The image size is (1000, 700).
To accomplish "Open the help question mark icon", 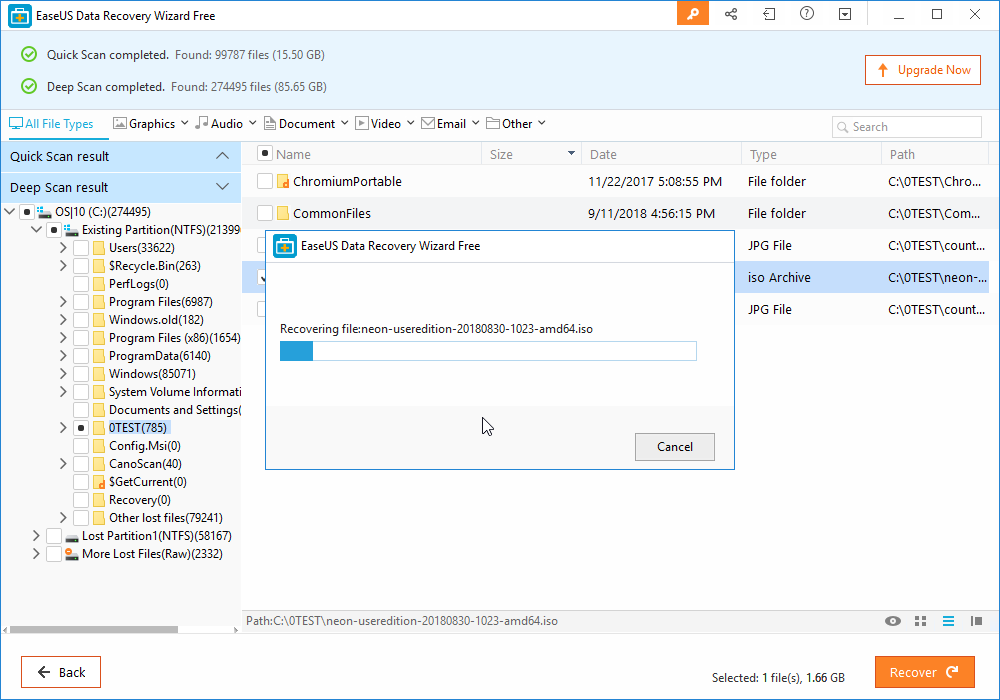I will pos(807,13).
